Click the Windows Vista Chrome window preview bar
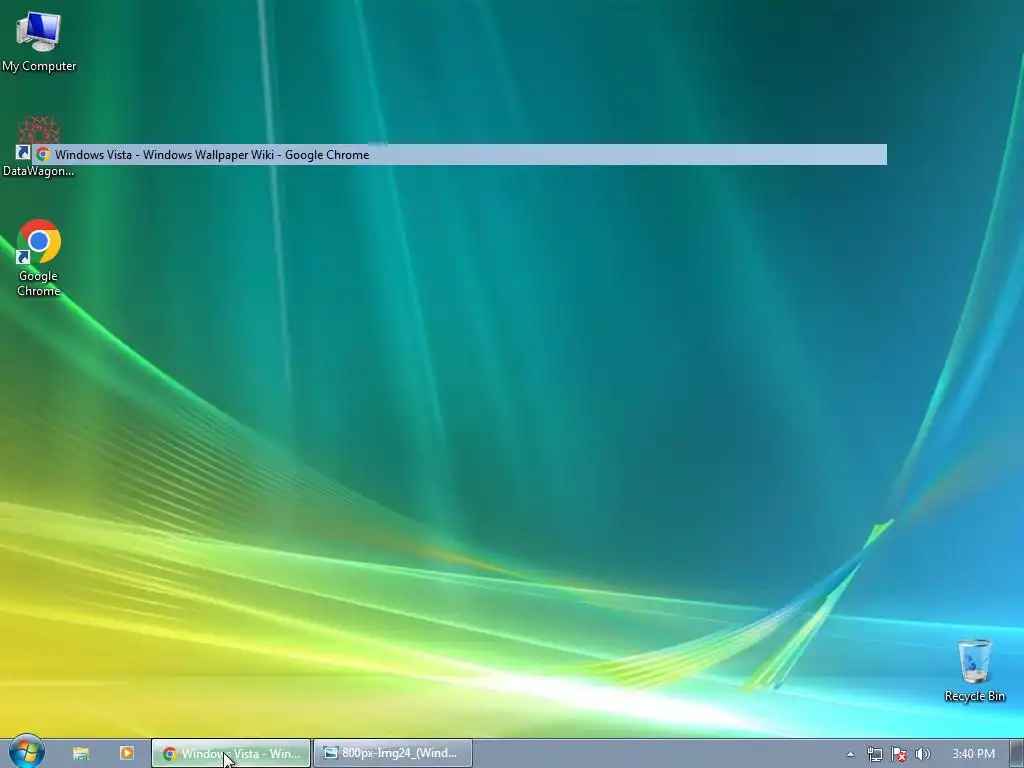The image size is (1024, 768). click(459, 155)
